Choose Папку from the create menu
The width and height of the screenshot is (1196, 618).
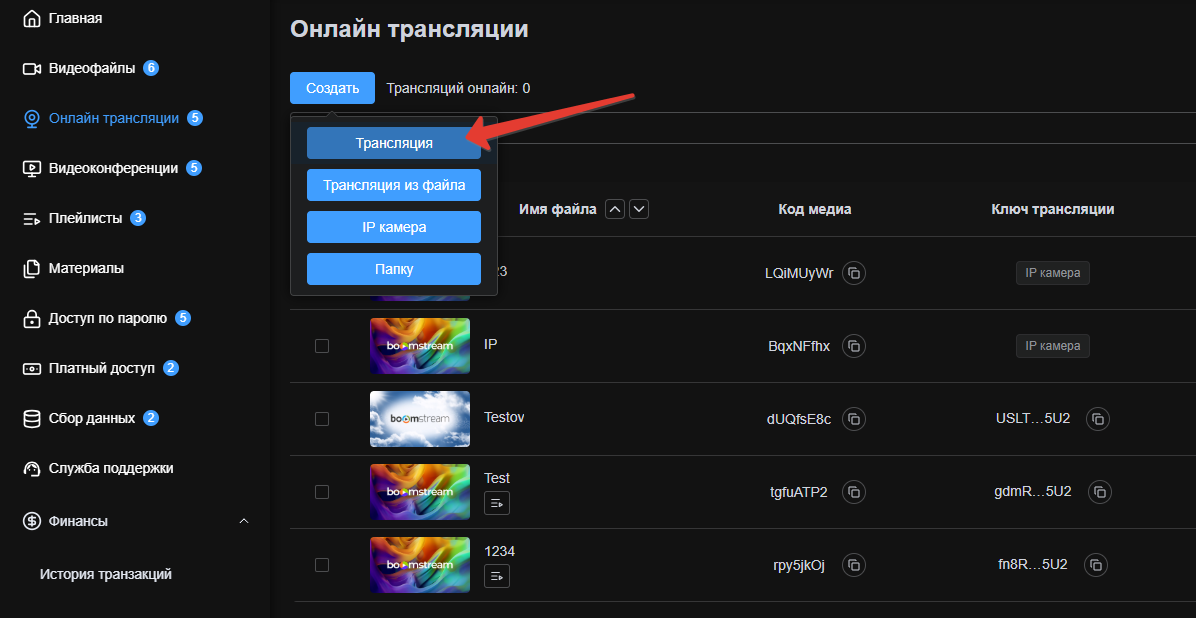(394, 269)
